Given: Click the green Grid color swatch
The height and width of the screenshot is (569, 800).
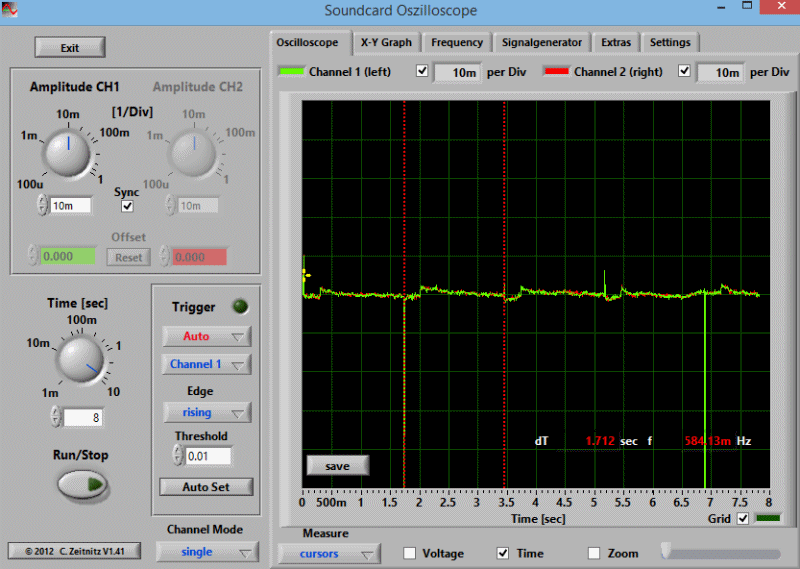Looking at the screenshot, I should click(768, 518).
